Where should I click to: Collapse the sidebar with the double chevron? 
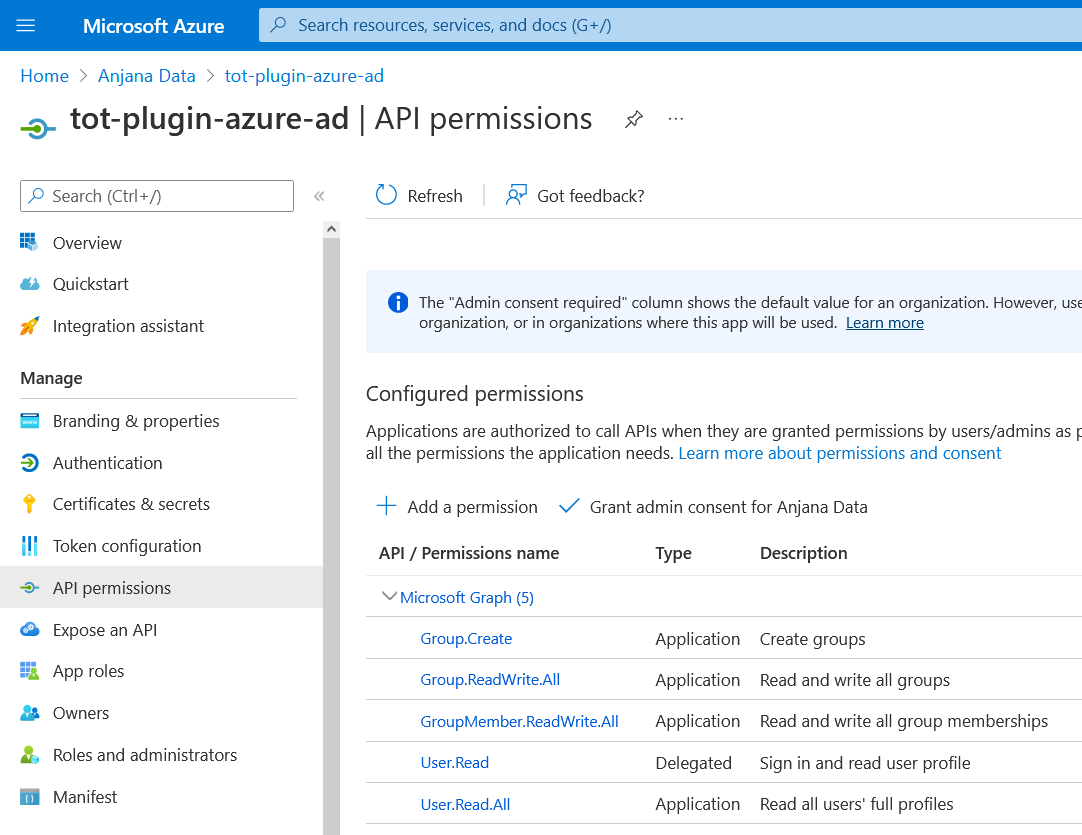tap(319, 196)
